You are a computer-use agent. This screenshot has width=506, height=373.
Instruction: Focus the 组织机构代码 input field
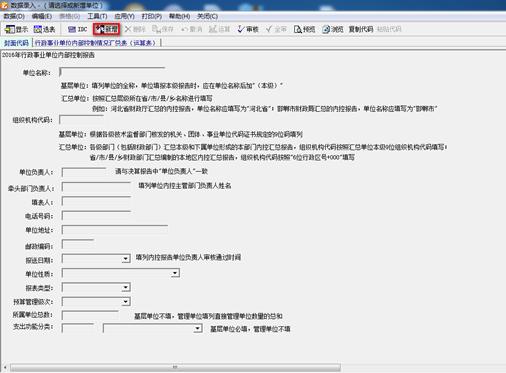pos(81,119)
